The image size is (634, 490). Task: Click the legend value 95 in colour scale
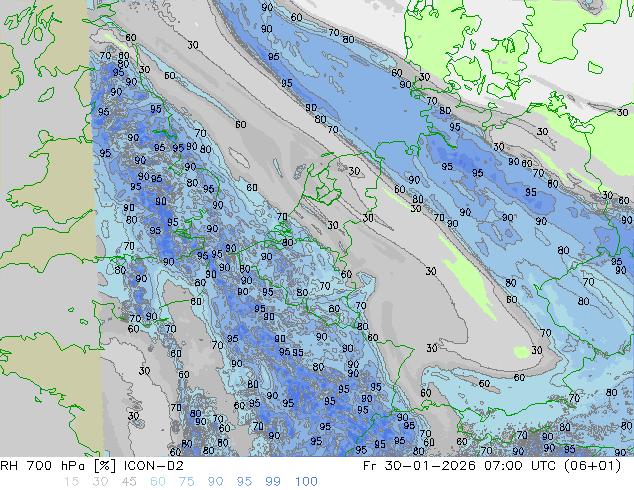(244, 482)
